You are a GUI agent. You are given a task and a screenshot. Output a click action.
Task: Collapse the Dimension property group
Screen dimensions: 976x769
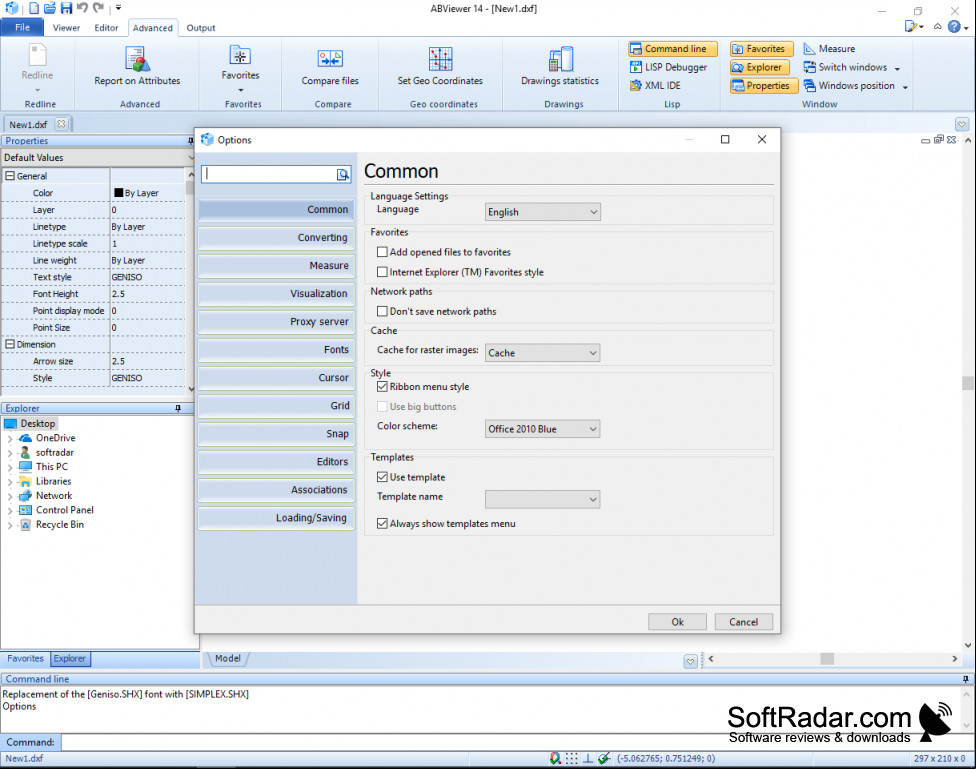click(10, 344)
